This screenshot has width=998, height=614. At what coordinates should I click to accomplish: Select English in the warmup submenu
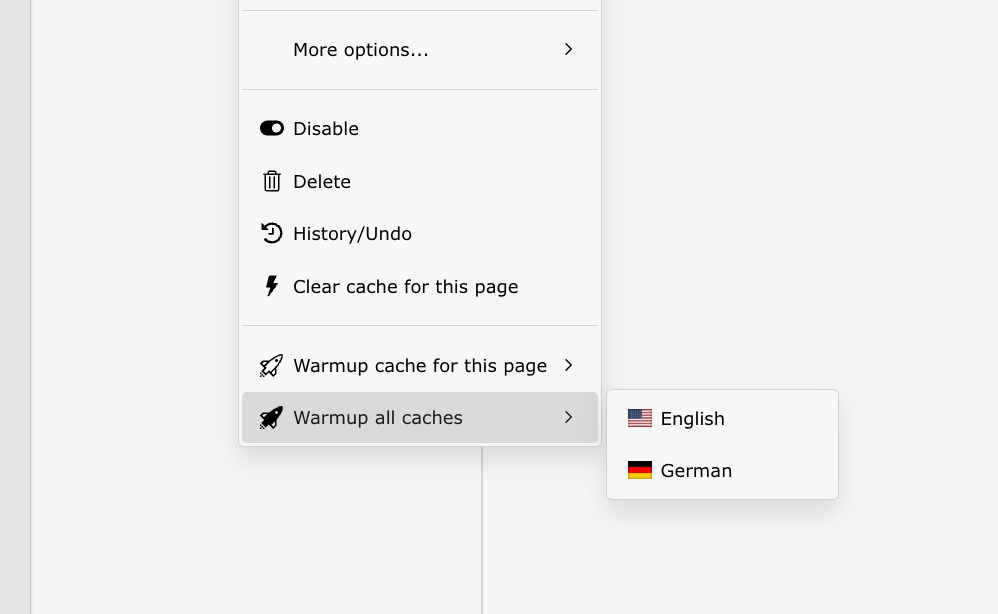(x=692, y=418)
